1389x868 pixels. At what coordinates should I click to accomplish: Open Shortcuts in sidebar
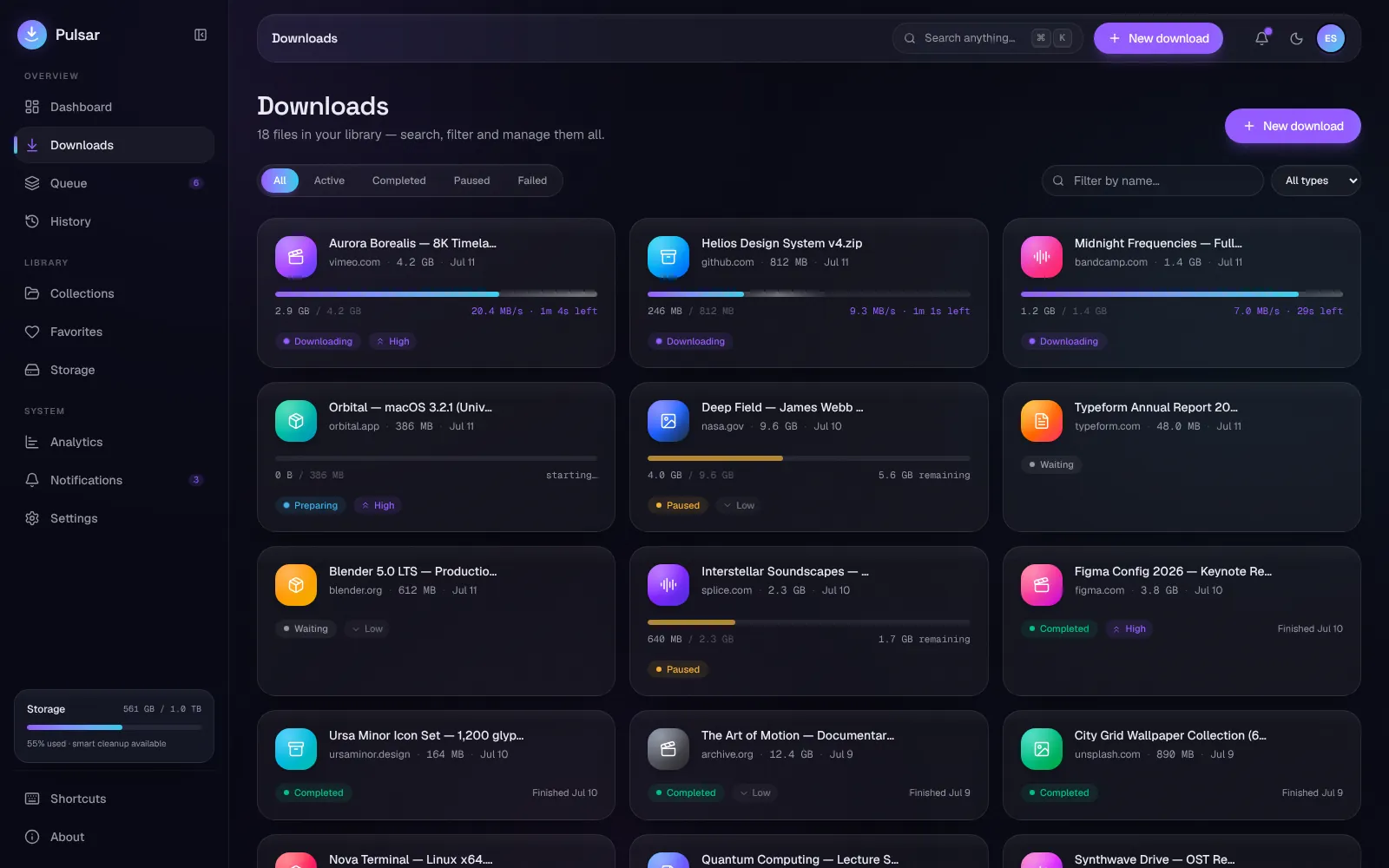(114, 799)
